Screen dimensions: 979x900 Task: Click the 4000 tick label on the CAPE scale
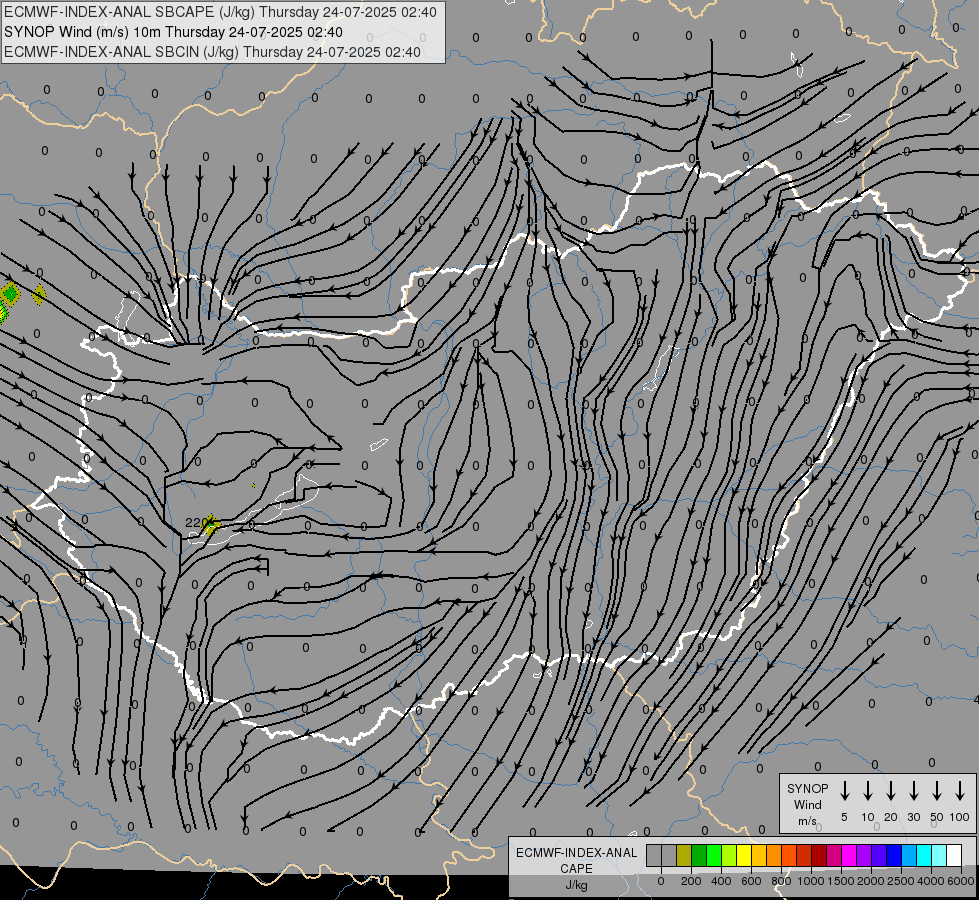[931, 881]
